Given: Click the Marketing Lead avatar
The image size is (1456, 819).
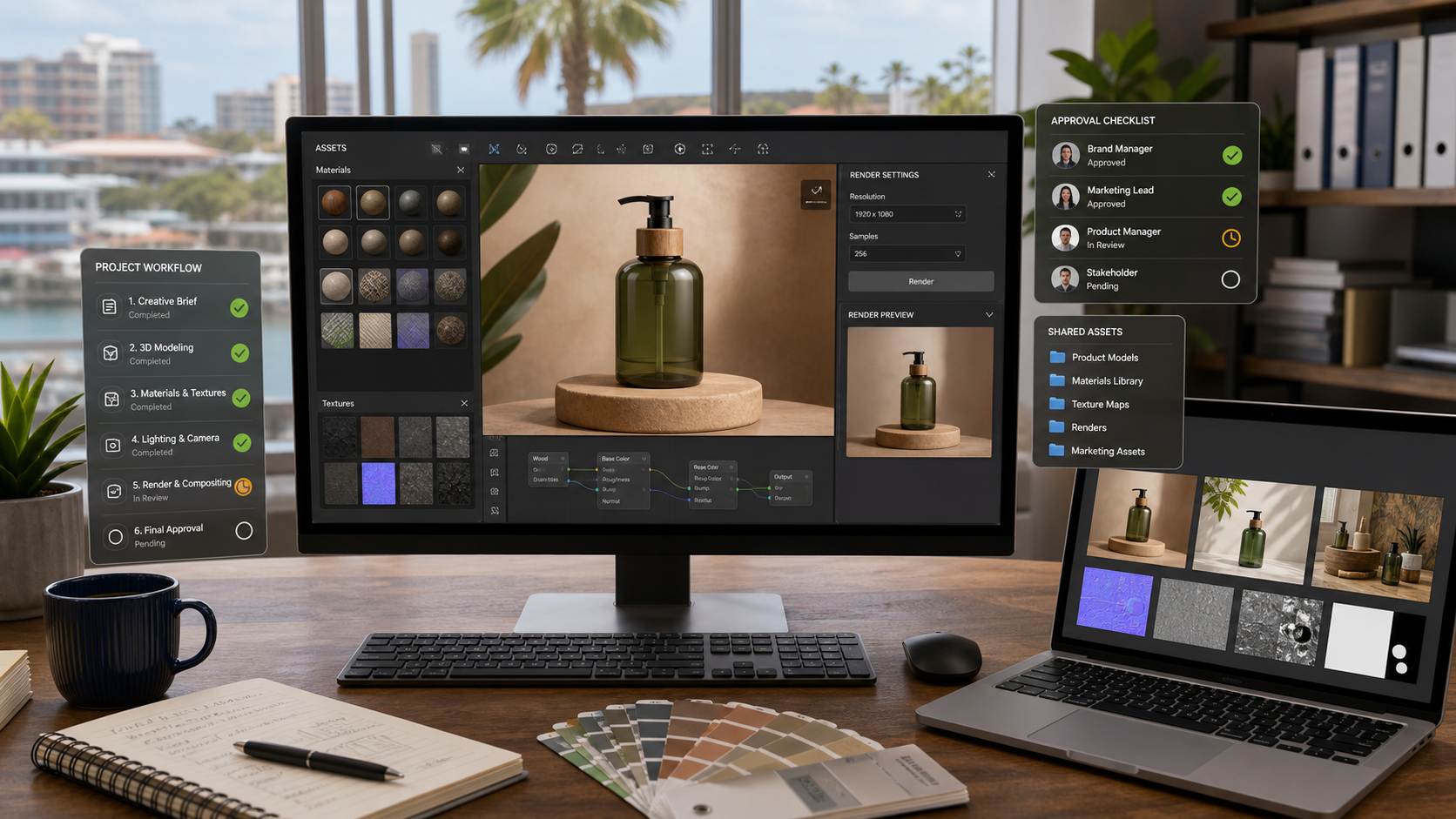Looking at the screenshot, I should [x=1066, y=196].
